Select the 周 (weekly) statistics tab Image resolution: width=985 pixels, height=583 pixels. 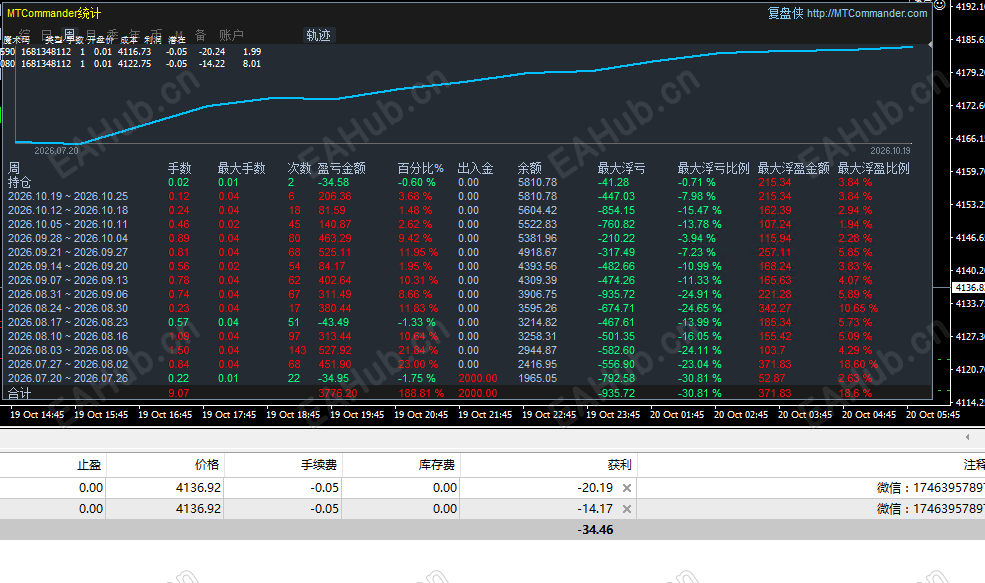69,35
